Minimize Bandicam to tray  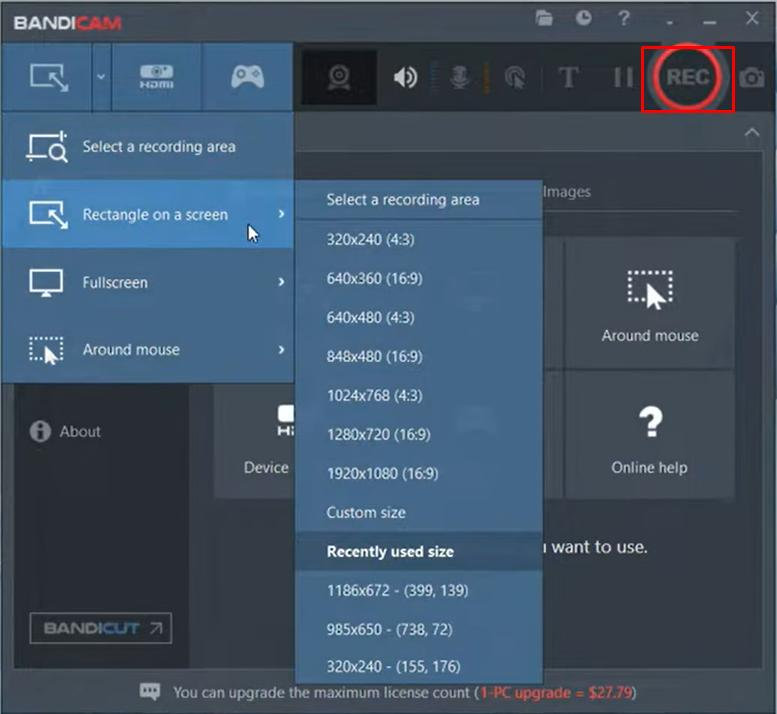(670, 23)
